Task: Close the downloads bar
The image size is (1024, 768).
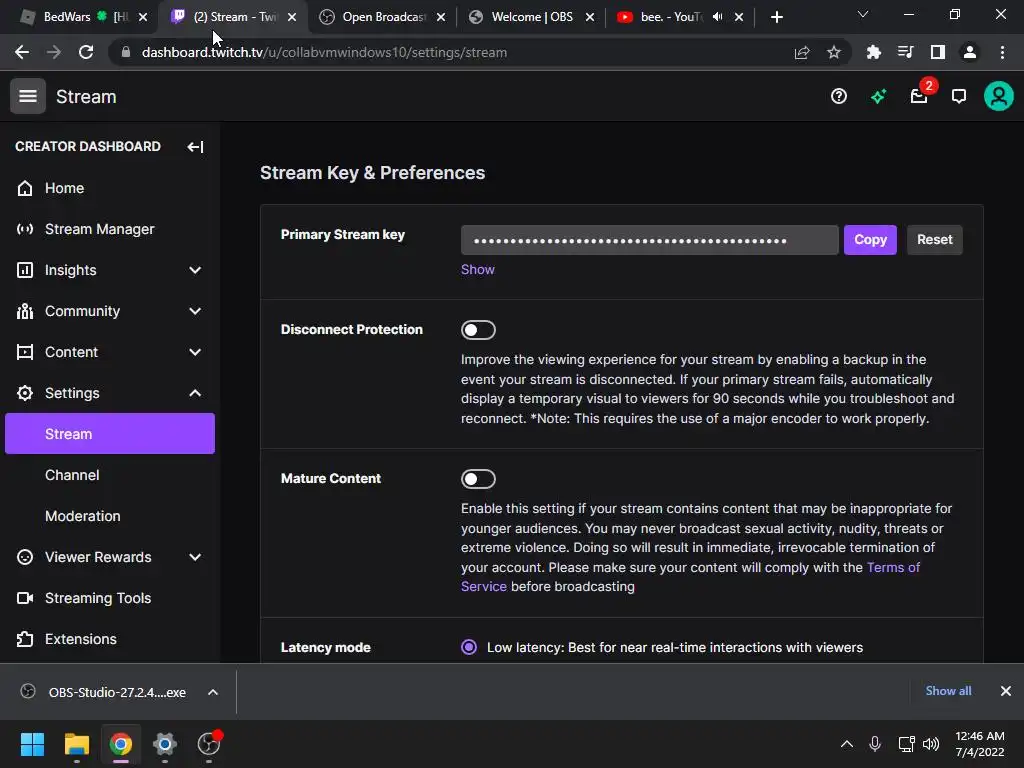Action: [x=1006, y=691]
